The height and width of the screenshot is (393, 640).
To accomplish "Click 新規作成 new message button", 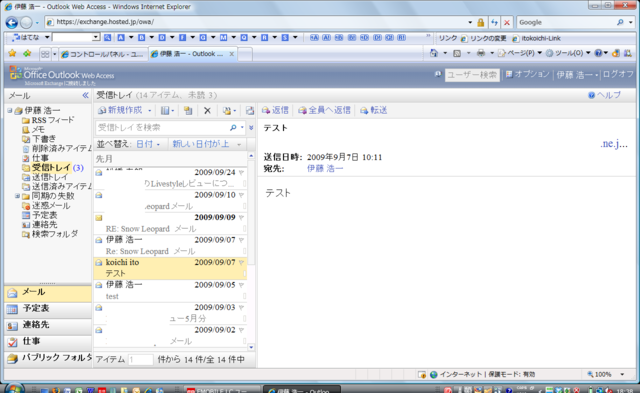I will pos(120,111).
